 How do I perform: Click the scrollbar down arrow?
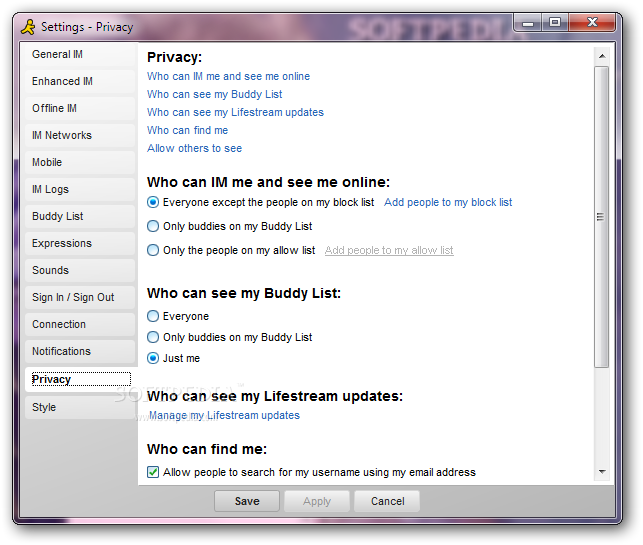click(x=602, y=472)
